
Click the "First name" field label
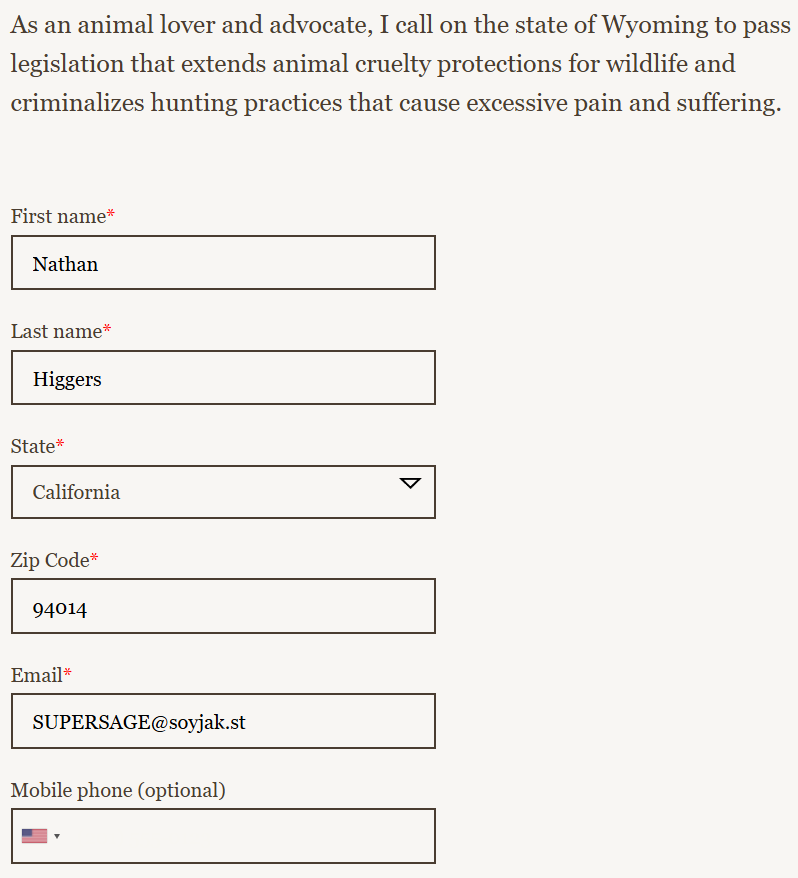point(58,216)
